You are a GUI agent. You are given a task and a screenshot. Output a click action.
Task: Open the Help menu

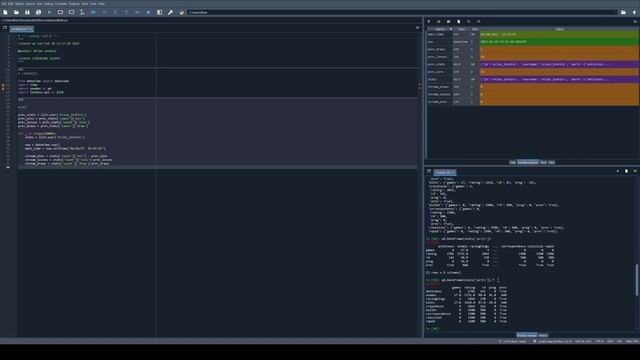coord(102,4)
